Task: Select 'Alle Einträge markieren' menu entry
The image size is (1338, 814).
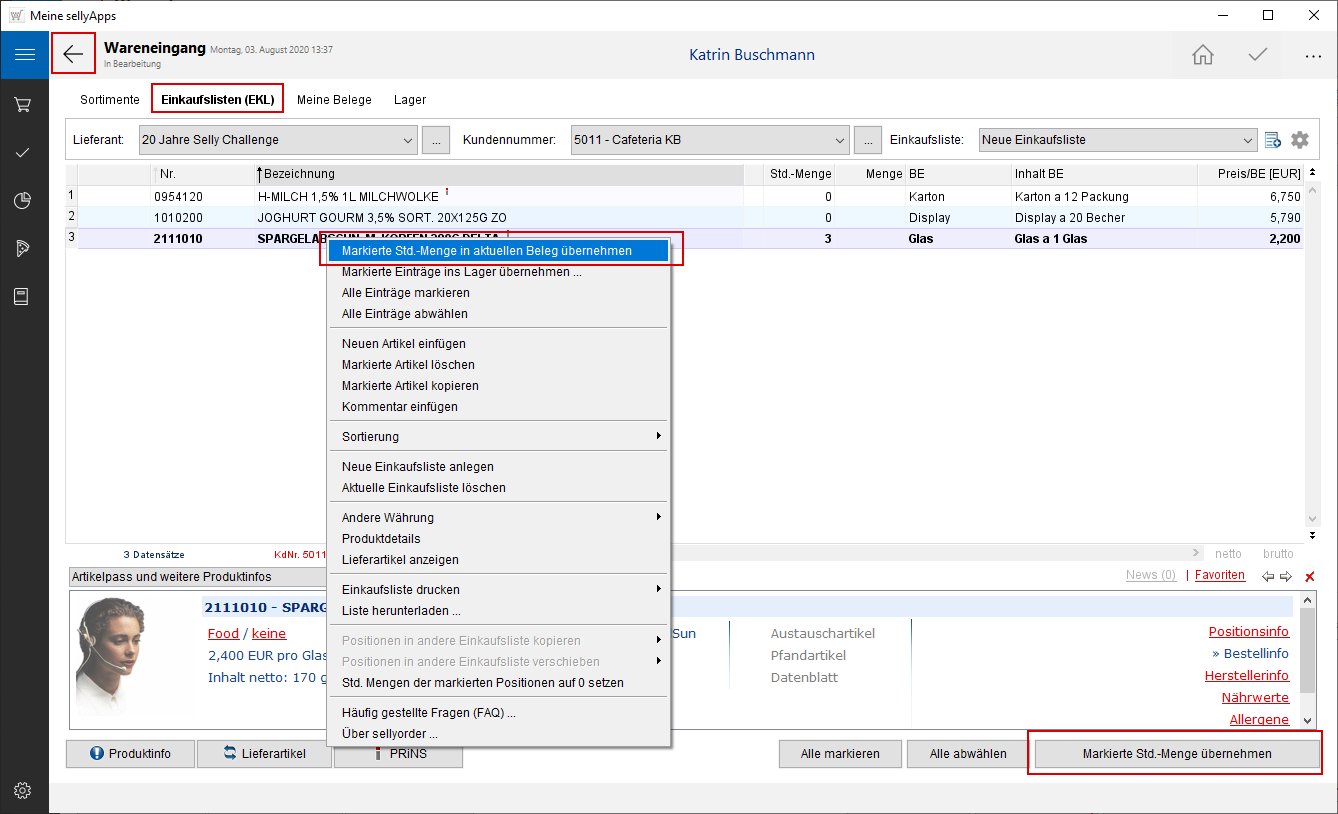Action: 405,293
